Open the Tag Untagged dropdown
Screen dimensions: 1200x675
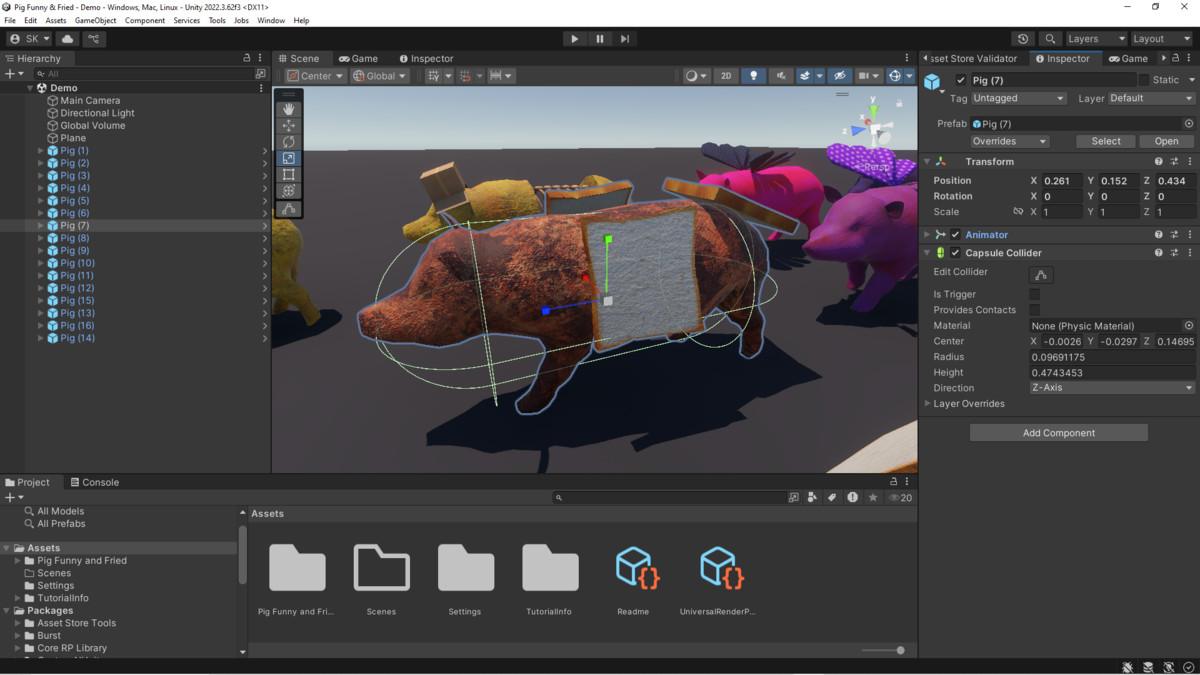tap(1019, 98)
